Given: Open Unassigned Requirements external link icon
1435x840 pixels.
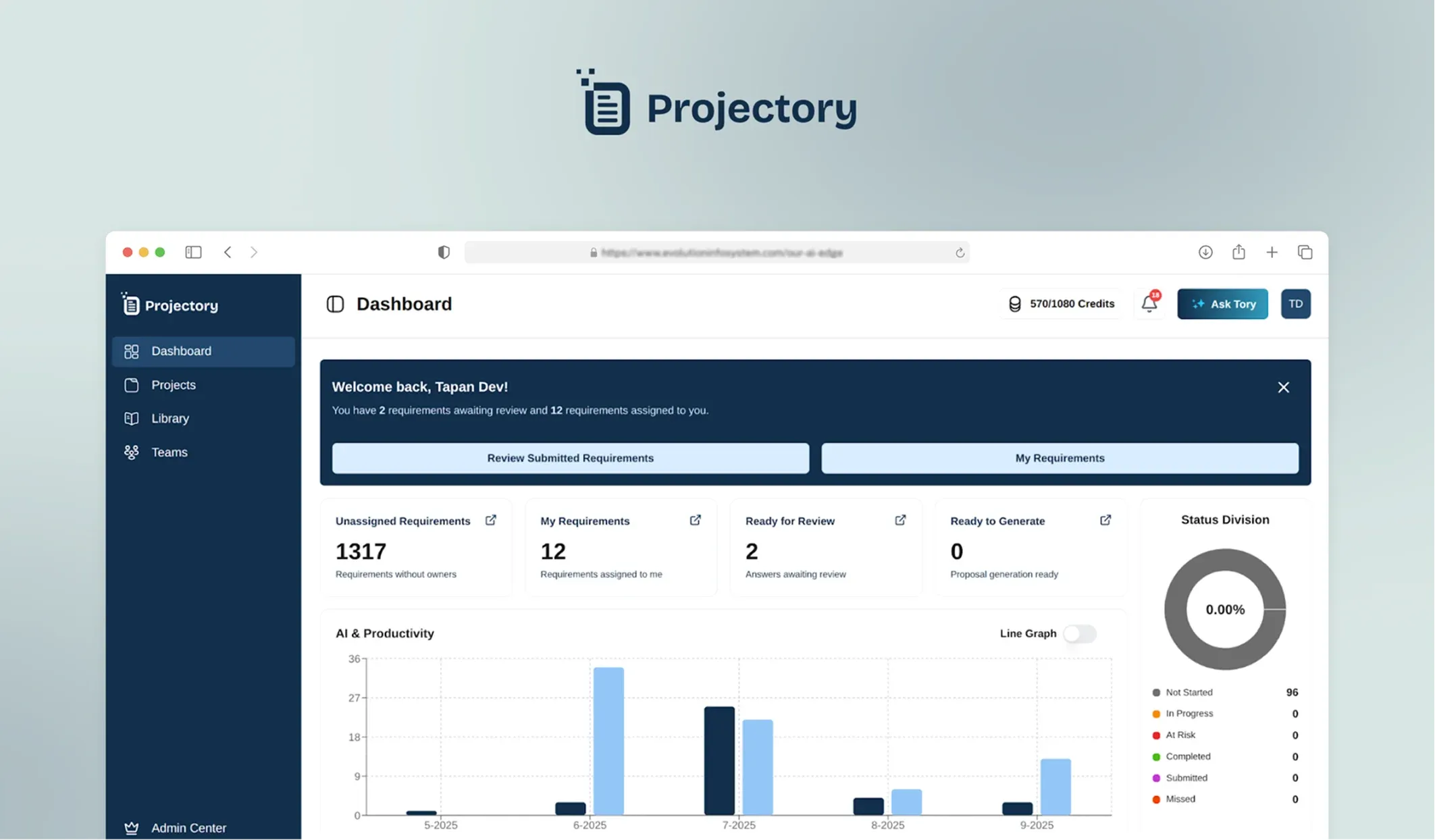Looking at the screenshot, I should (490, 520).
